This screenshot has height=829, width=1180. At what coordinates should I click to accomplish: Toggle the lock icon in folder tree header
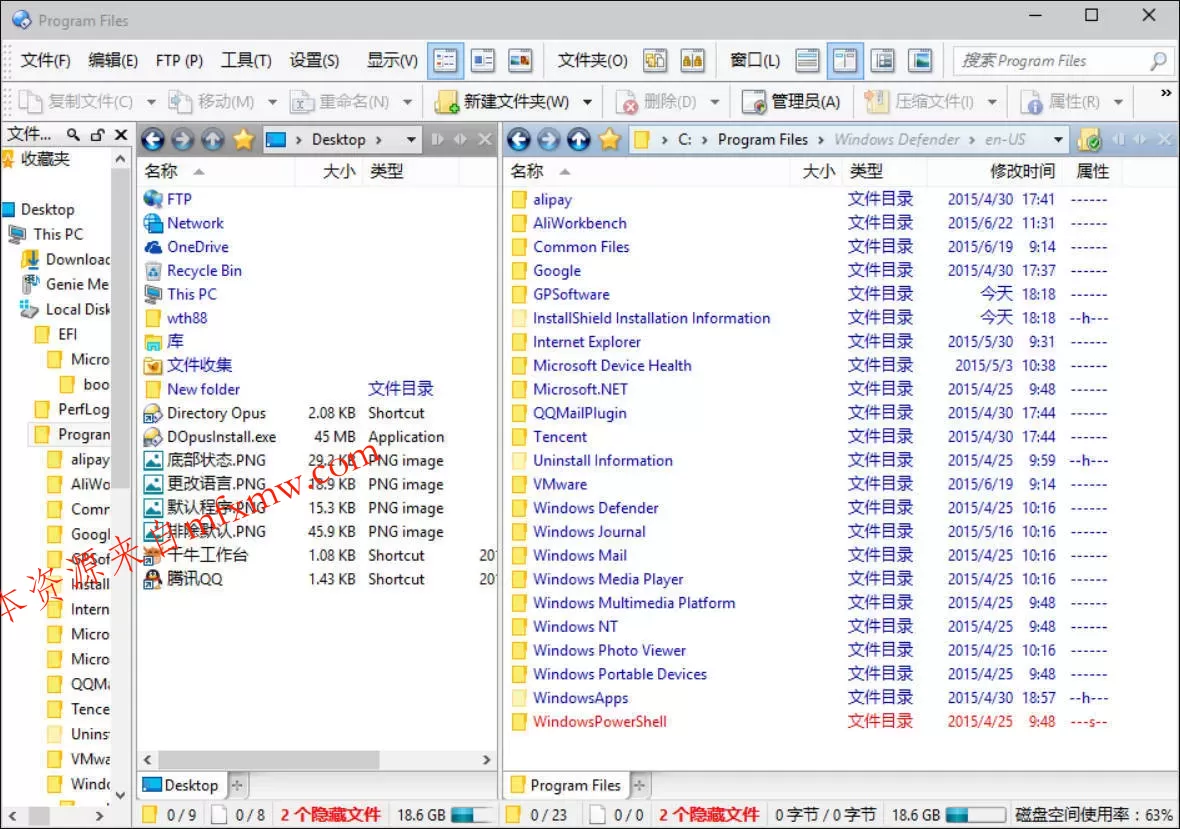97,135
